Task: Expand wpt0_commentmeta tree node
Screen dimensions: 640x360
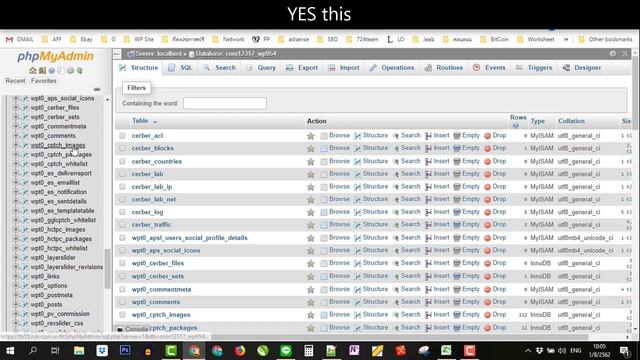Action: click(16, 127)
